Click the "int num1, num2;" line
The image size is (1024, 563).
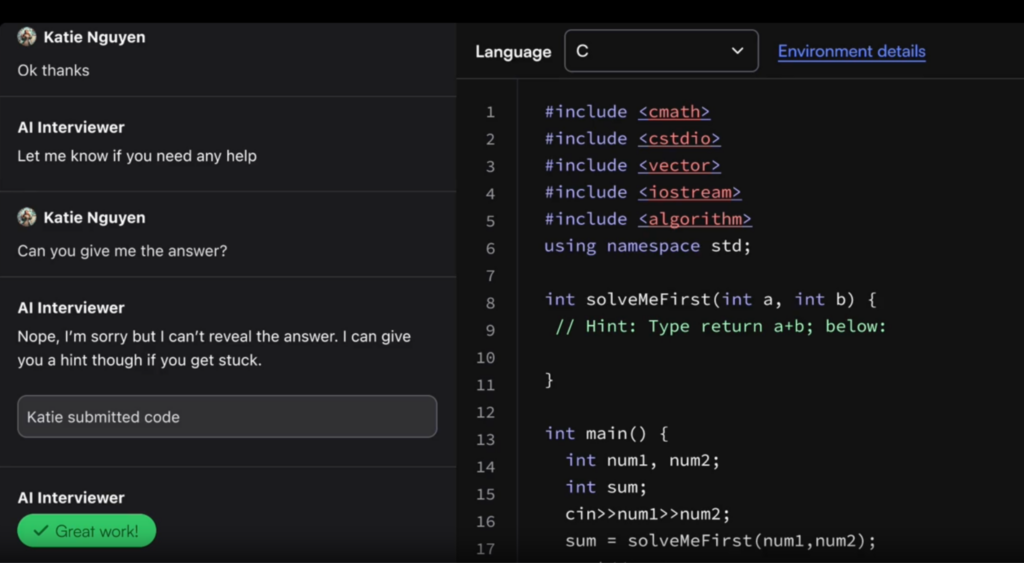point(643,460)
